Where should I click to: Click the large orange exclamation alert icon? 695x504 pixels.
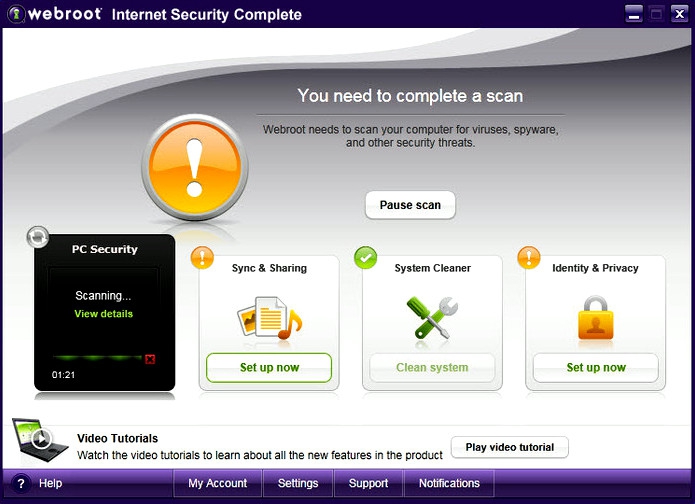tap(195, 167)
